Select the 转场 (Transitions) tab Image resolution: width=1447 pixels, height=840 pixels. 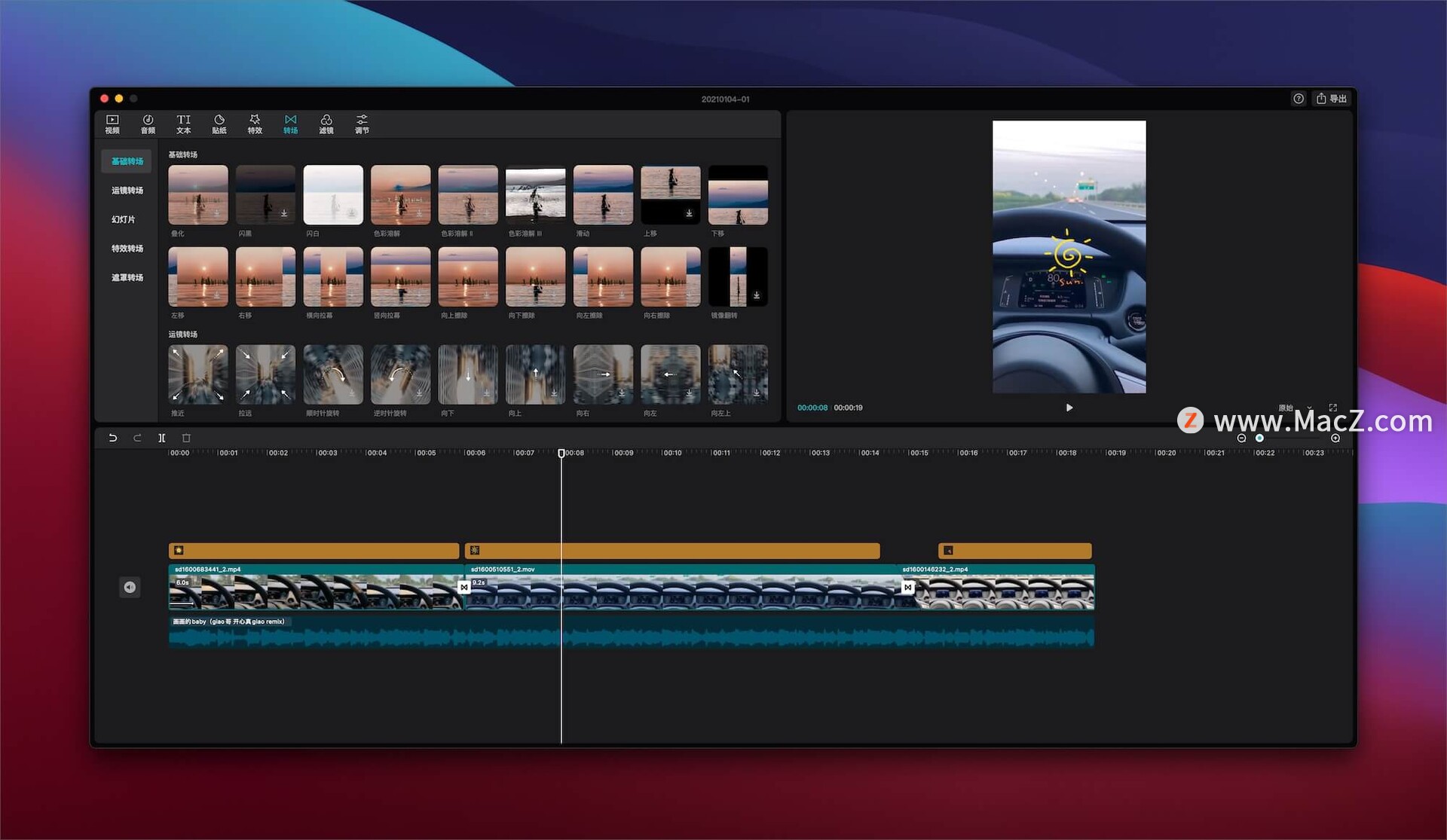[290, 124]
